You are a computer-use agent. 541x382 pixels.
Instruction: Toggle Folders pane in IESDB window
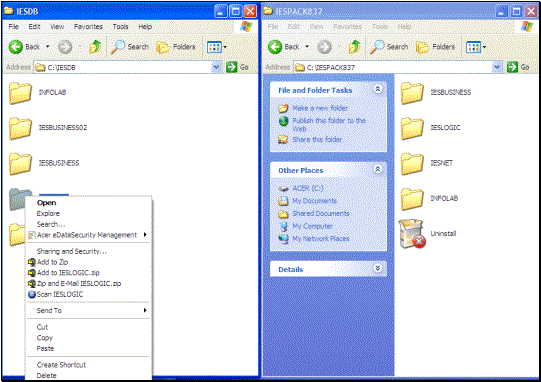pos(176,47)
